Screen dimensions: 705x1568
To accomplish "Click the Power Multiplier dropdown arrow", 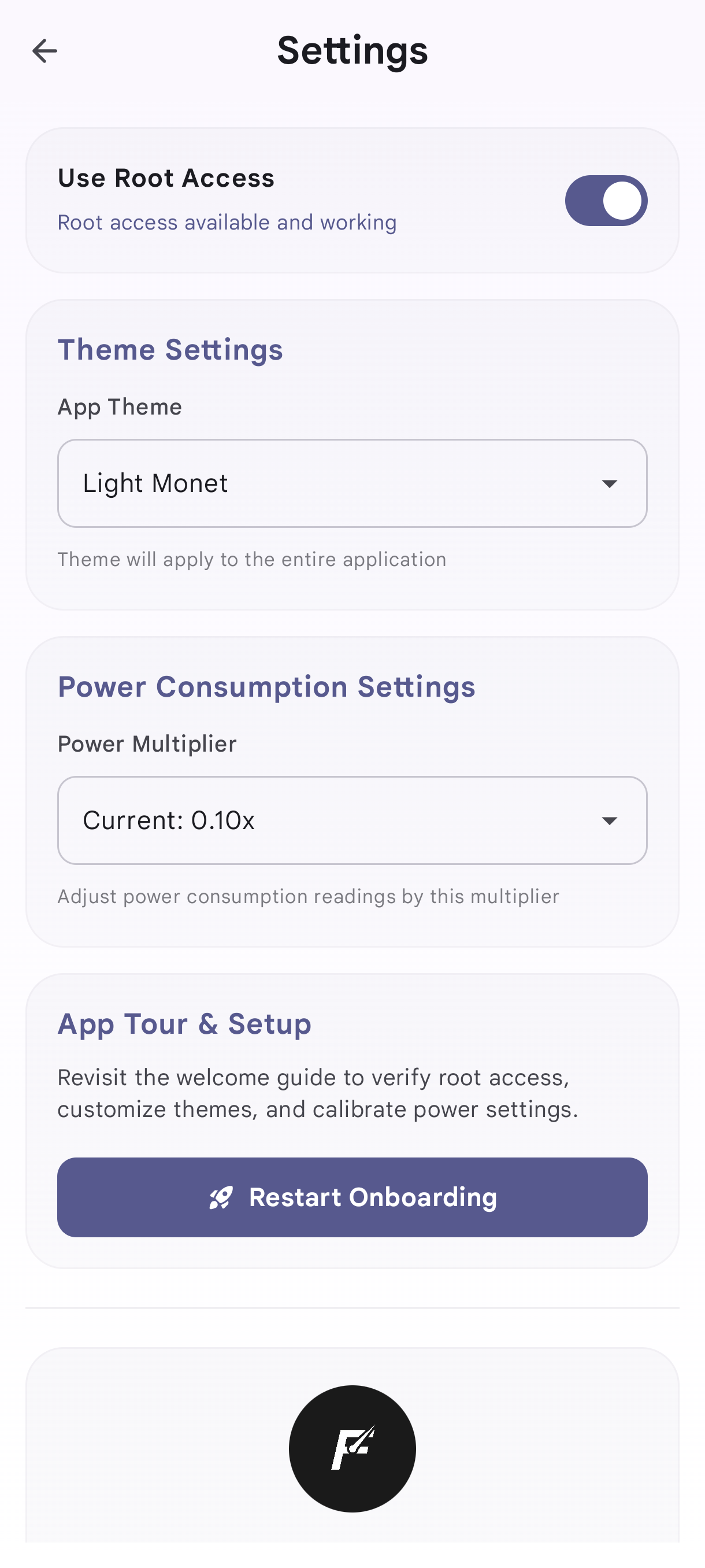I will coord(609,821).
